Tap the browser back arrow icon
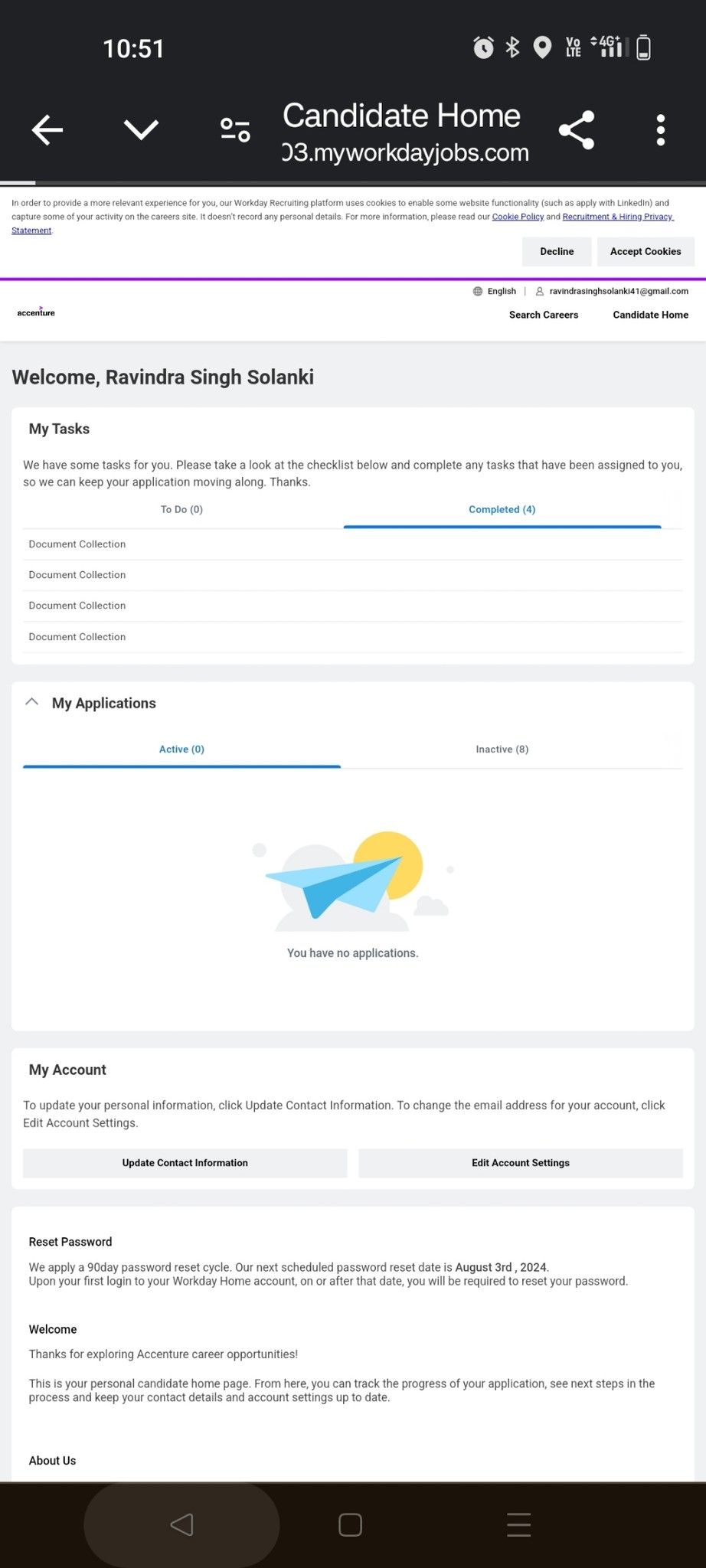 47,130
